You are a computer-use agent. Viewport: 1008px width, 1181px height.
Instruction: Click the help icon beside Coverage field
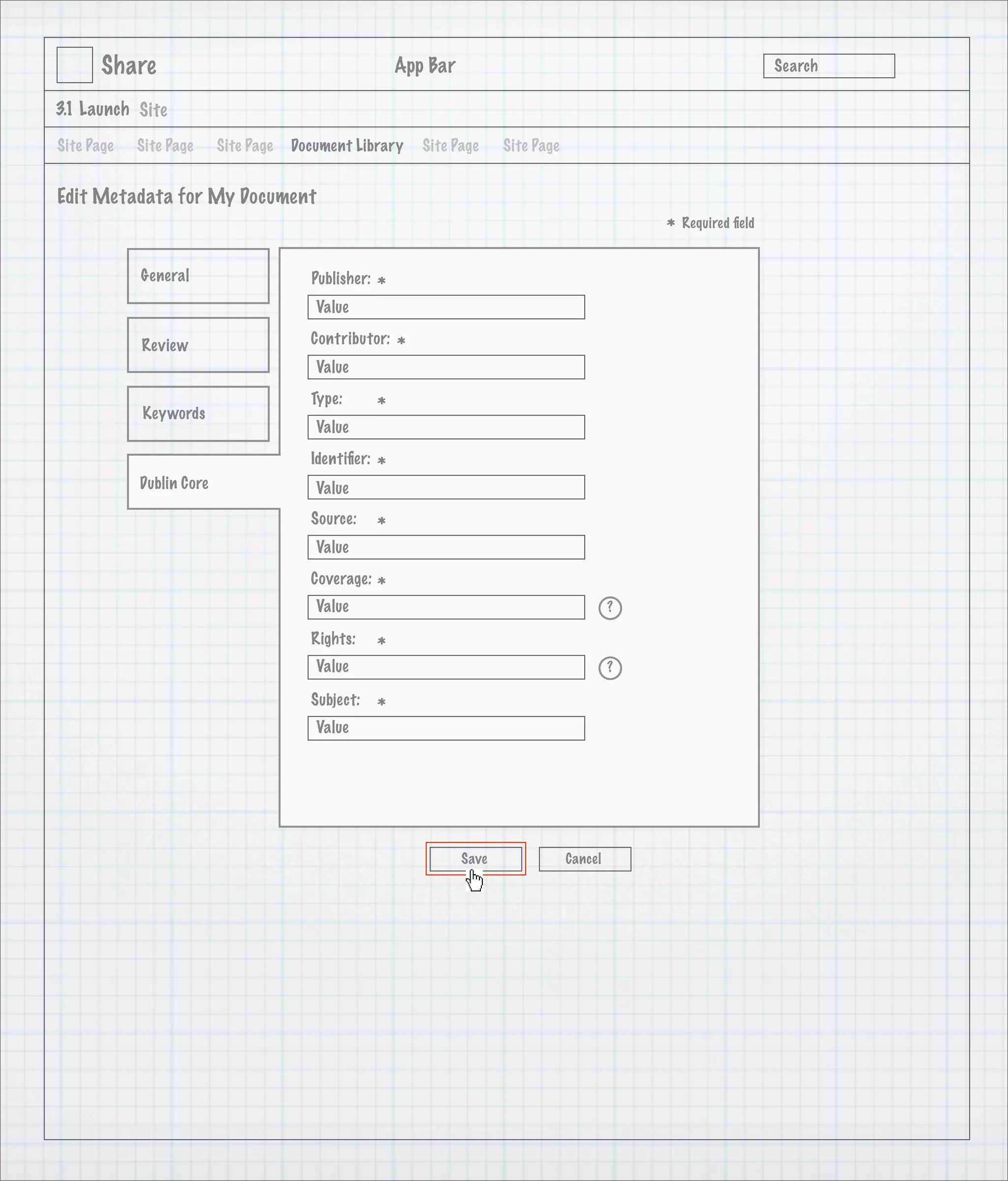click(609, 608)
